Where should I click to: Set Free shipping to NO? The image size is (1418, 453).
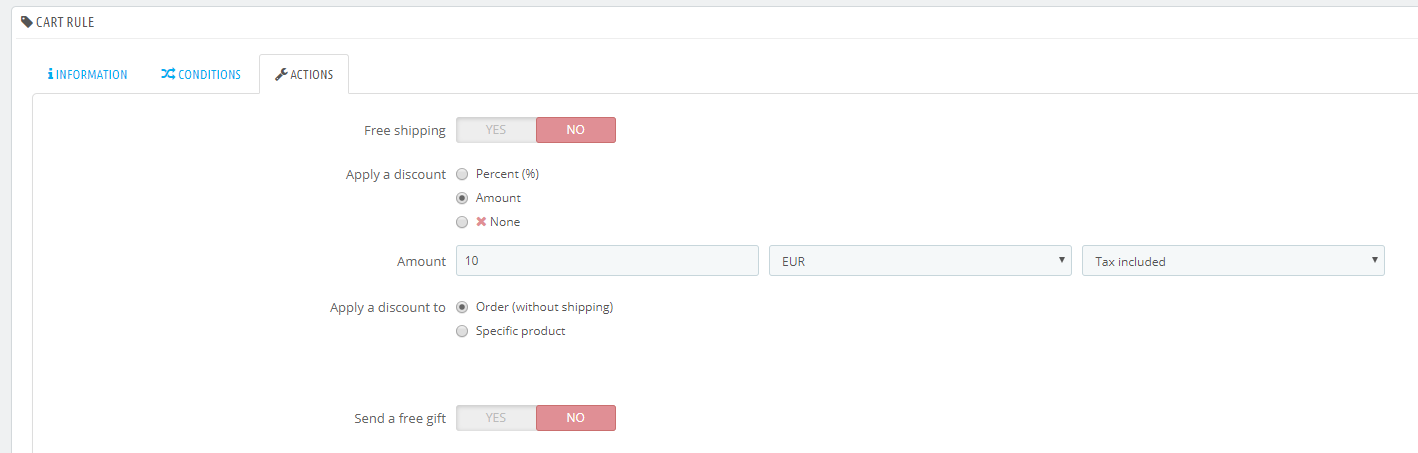pyautogui.click(x=576, y=130)
